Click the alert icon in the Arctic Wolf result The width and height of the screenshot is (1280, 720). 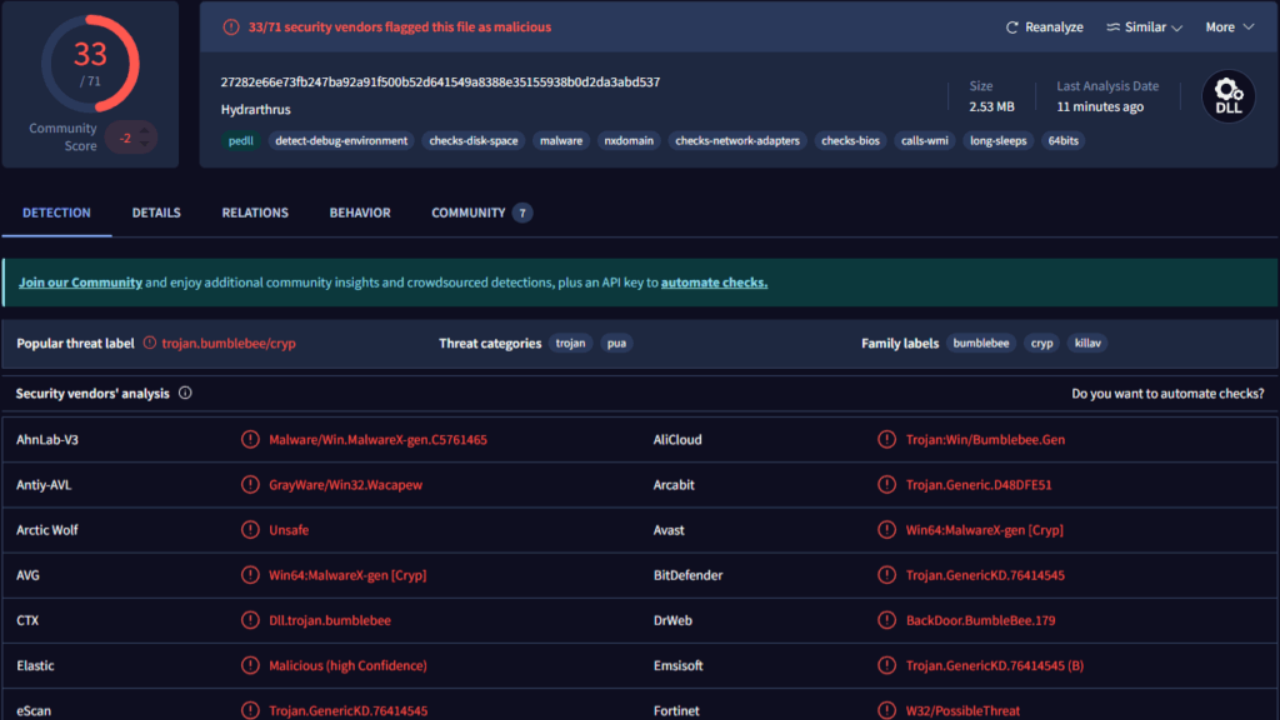(250, 530)
